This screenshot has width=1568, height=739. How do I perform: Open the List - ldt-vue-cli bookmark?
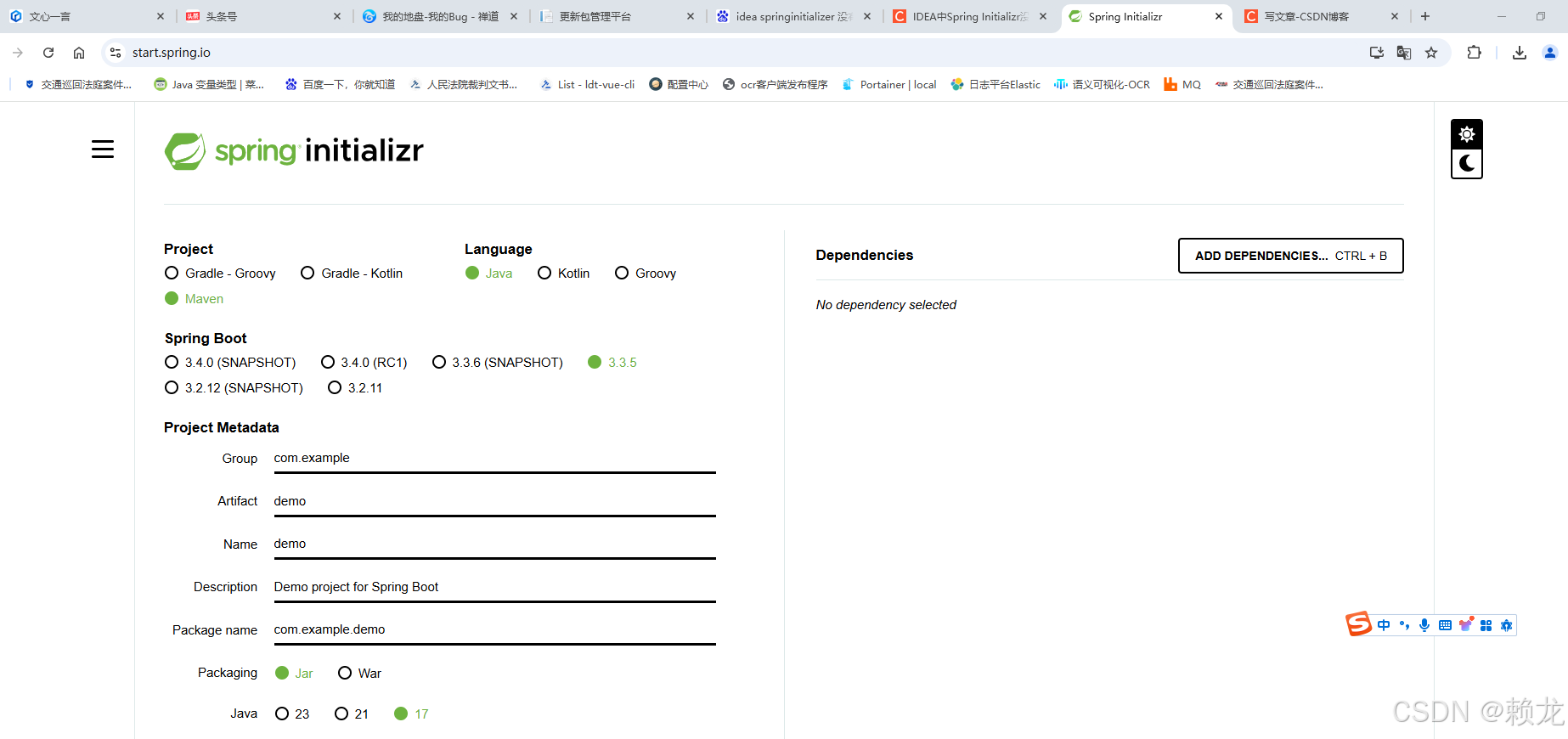[x=587, y=84]
